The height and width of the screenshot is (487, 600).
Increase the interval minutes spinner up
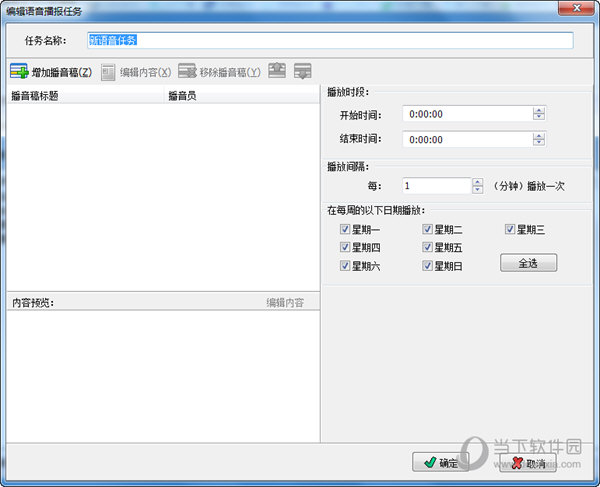(477, 182)
